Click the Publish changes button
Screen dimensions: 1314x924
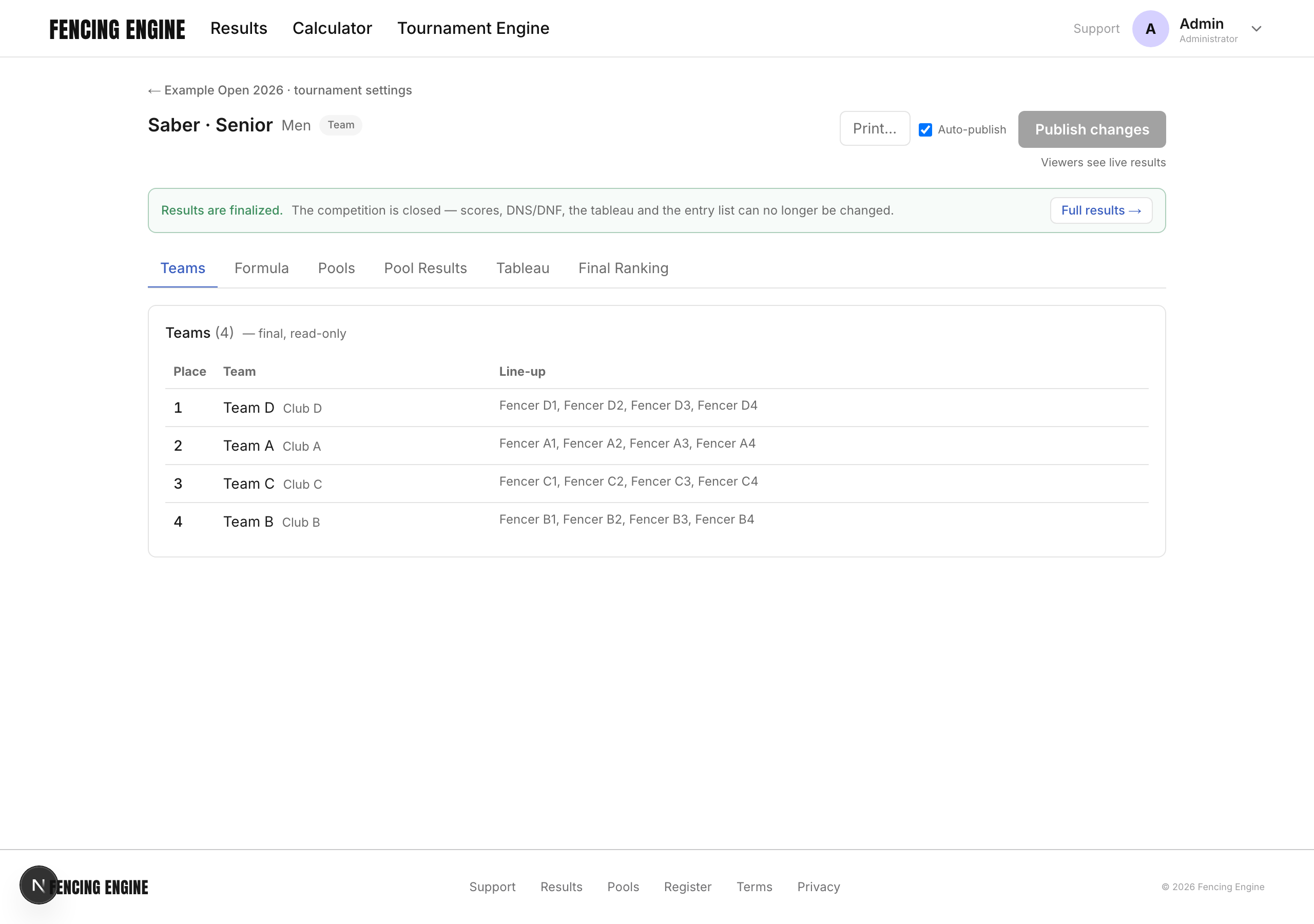1091,129
